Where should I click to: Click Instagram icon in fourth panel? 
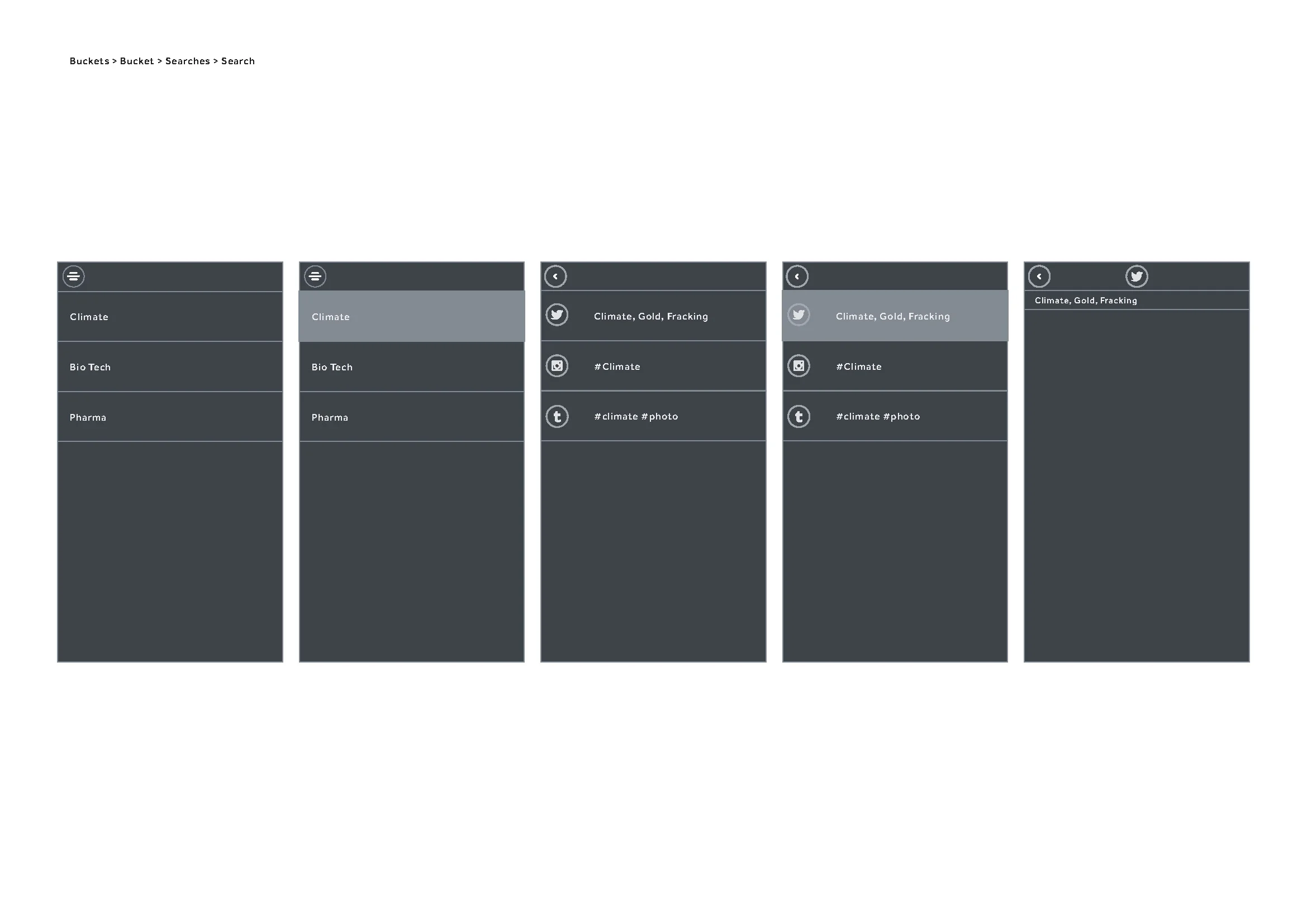[799, 366]
